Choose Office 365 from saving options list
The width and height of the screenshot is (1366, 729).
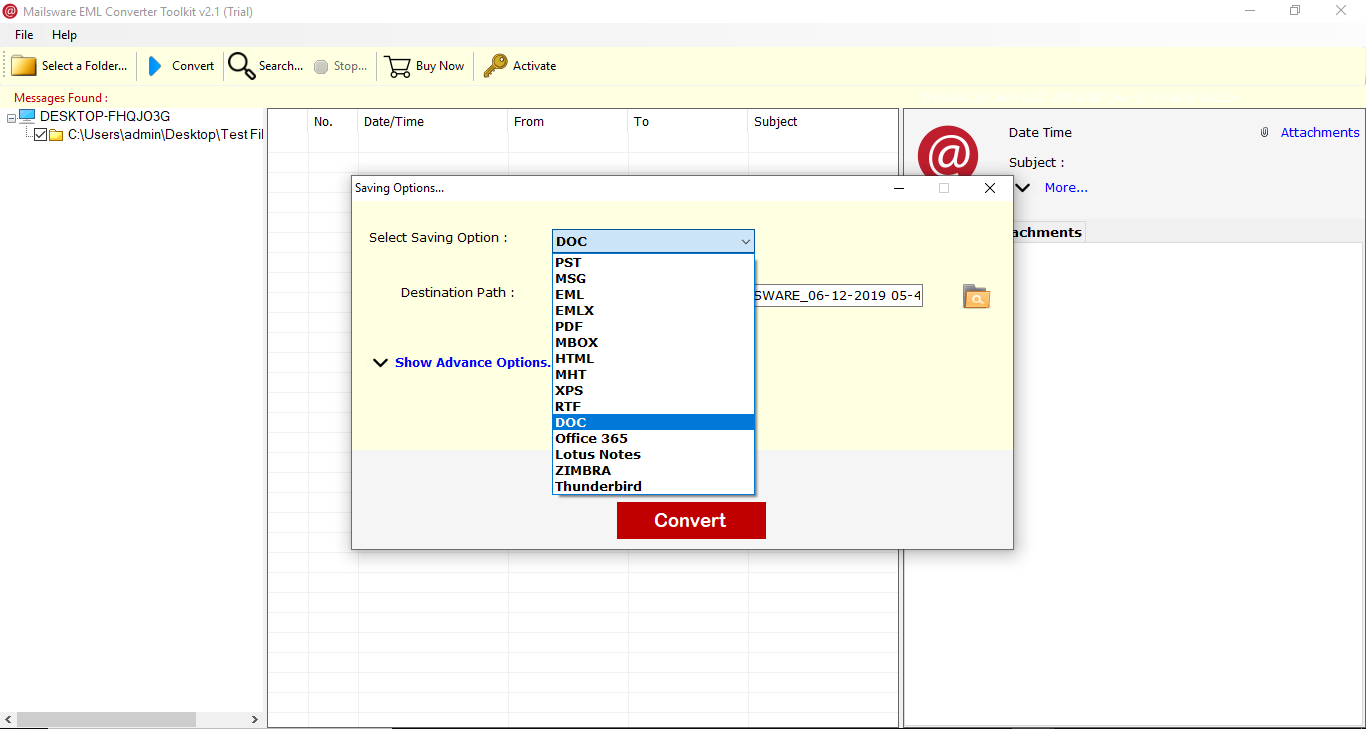point(653,439)
